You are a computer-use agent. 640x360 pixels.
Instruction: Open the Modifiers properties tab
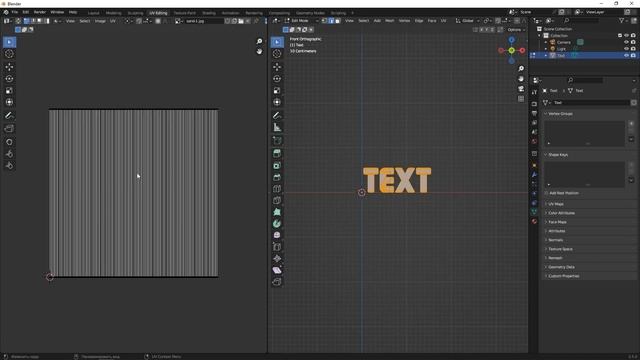point(534,175)
